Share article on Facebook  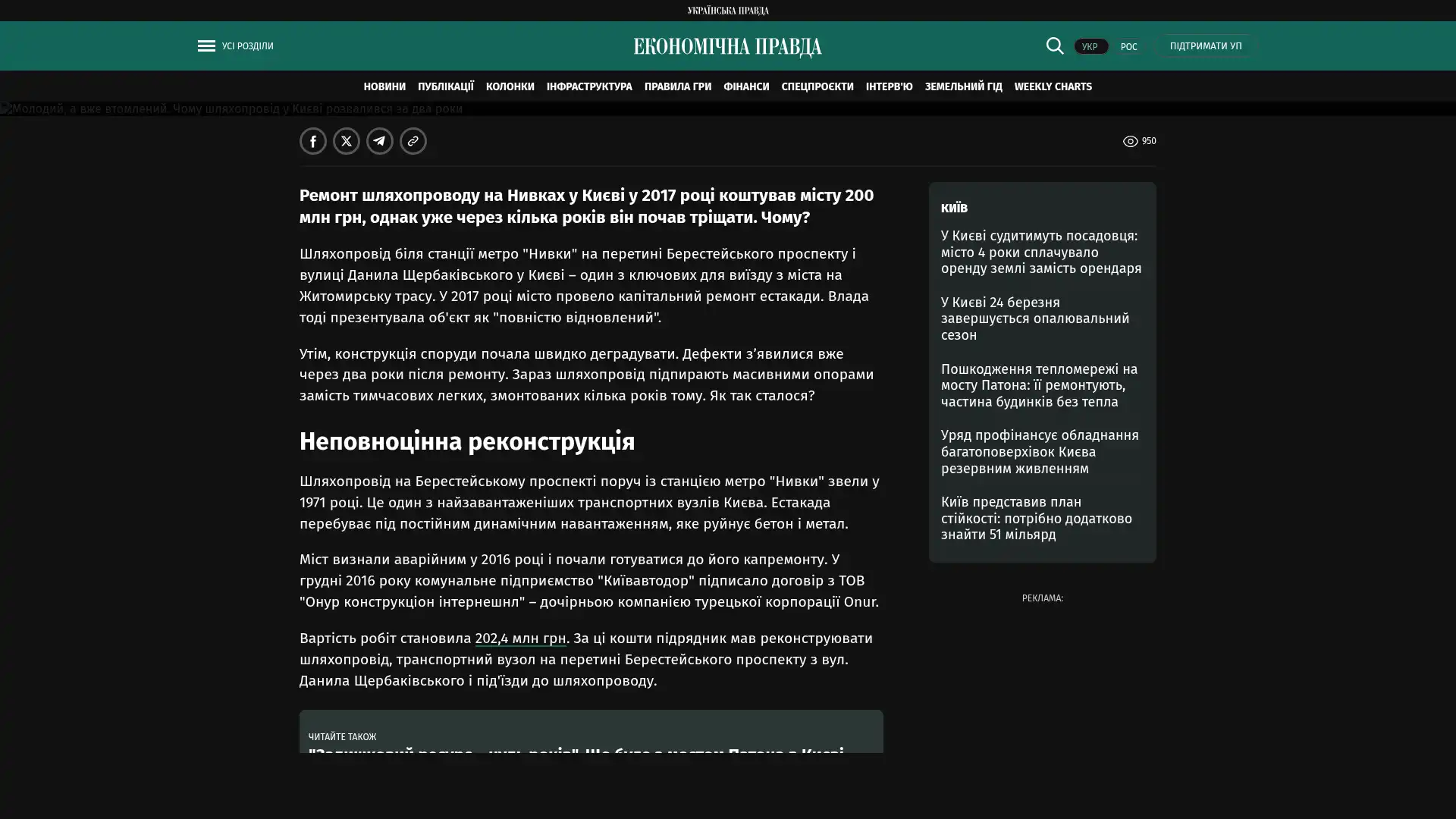click(312, 141)
